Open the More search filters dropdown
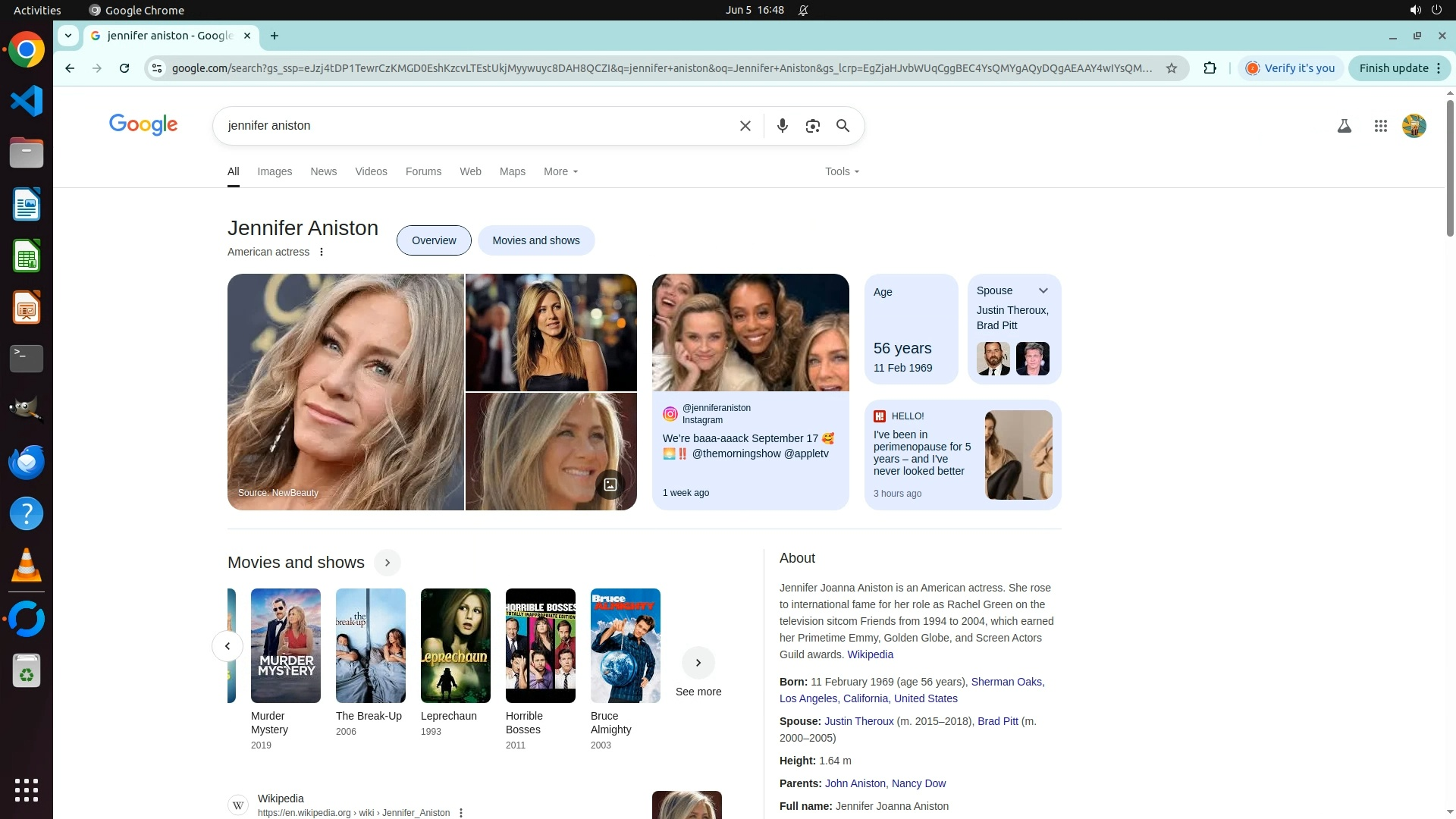The height and width of the screenshot is (819, 1456). pos(560,171)
